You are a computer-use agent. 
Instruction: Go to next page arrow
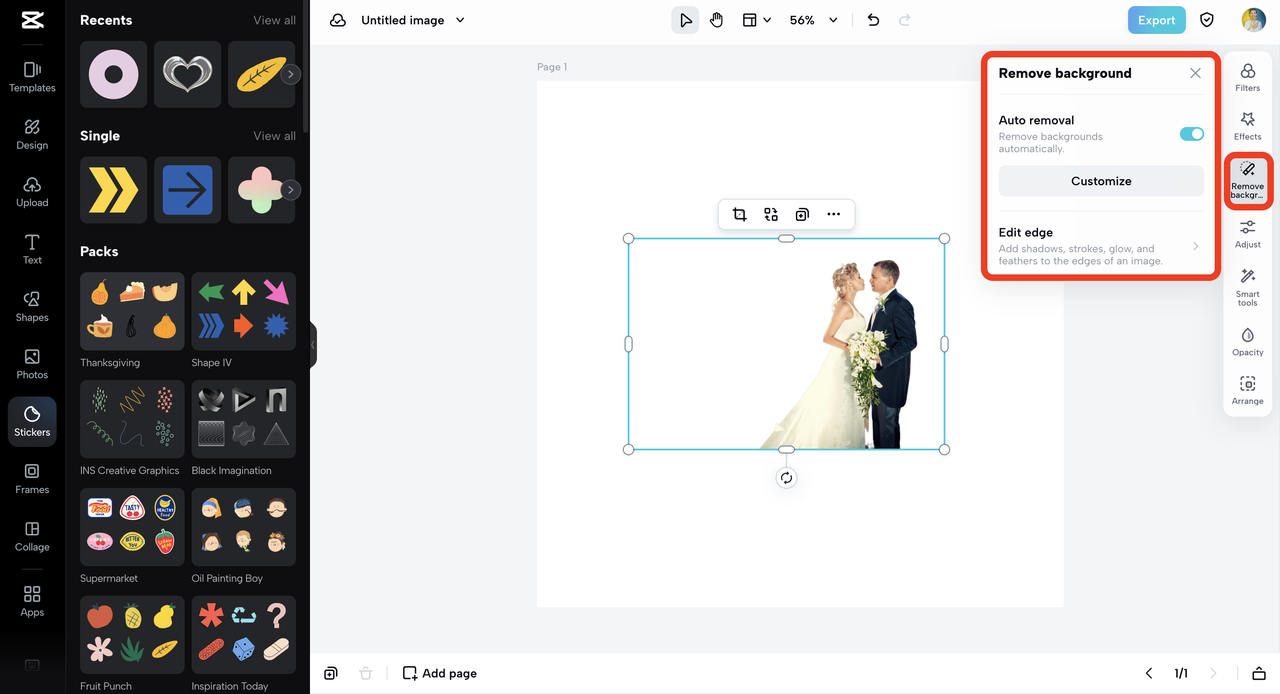tap(1213, 673)
